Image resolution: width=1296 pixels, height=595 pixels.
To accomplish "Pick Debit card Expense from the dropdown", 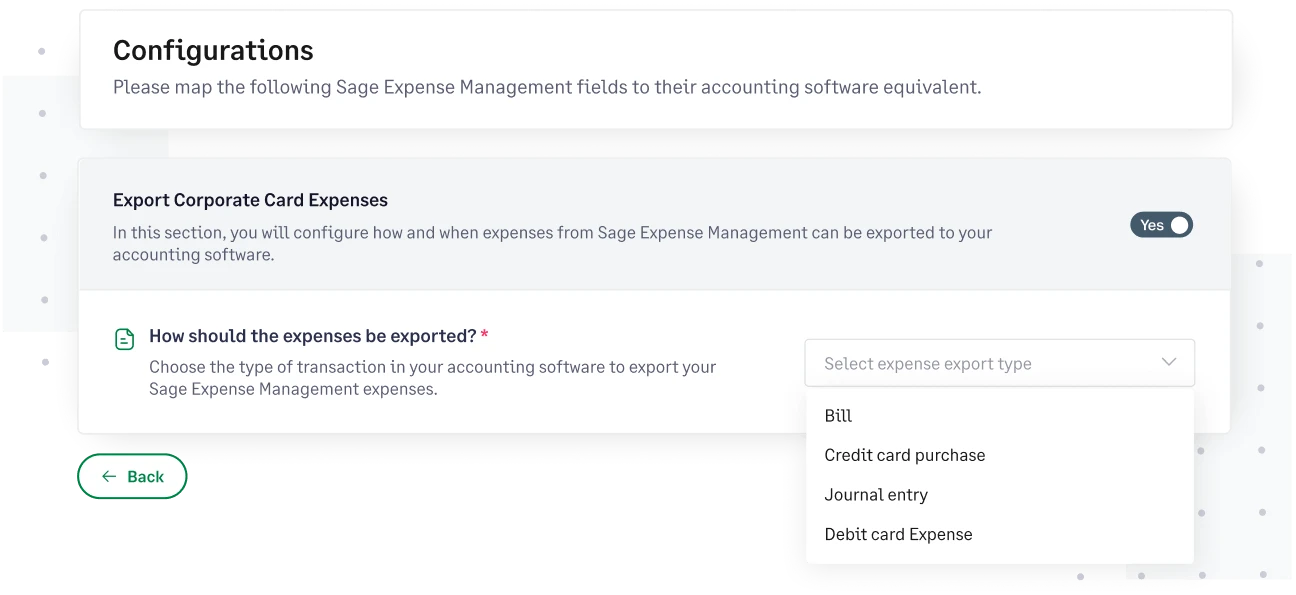I will coord(898,534).
